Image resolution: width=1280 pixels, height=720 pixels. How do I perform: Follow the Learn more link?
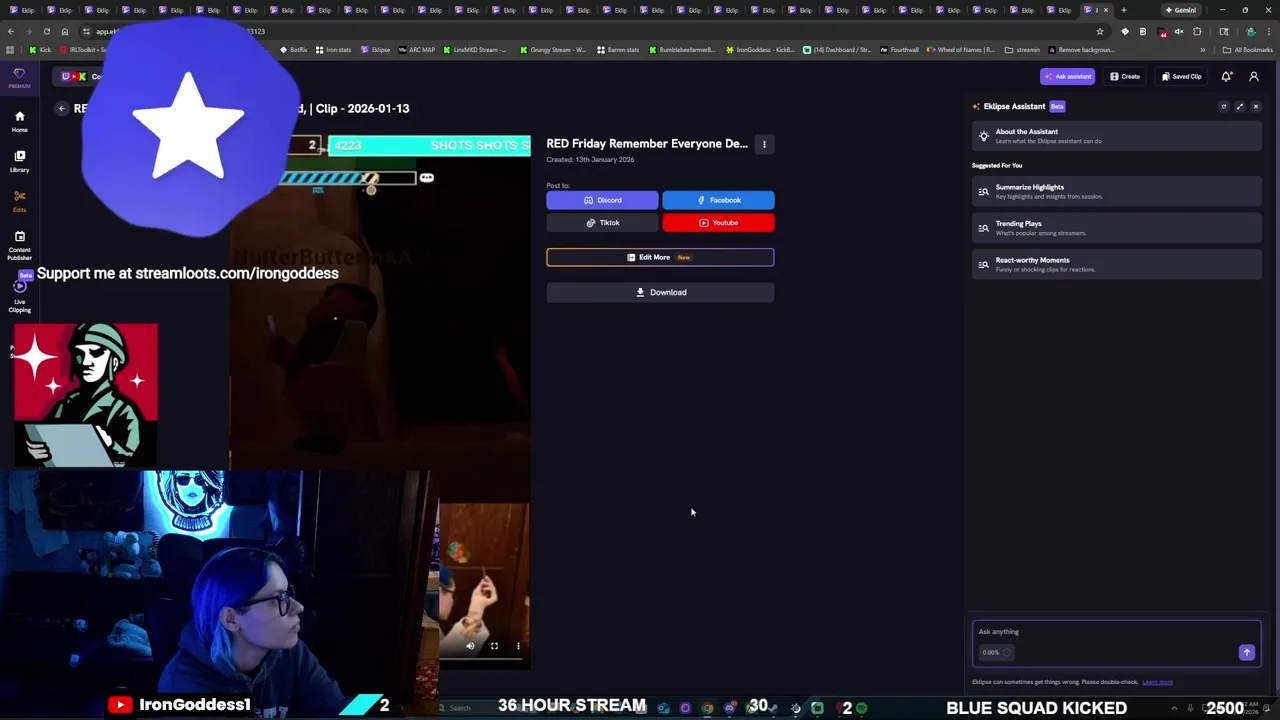(1157, 682)
